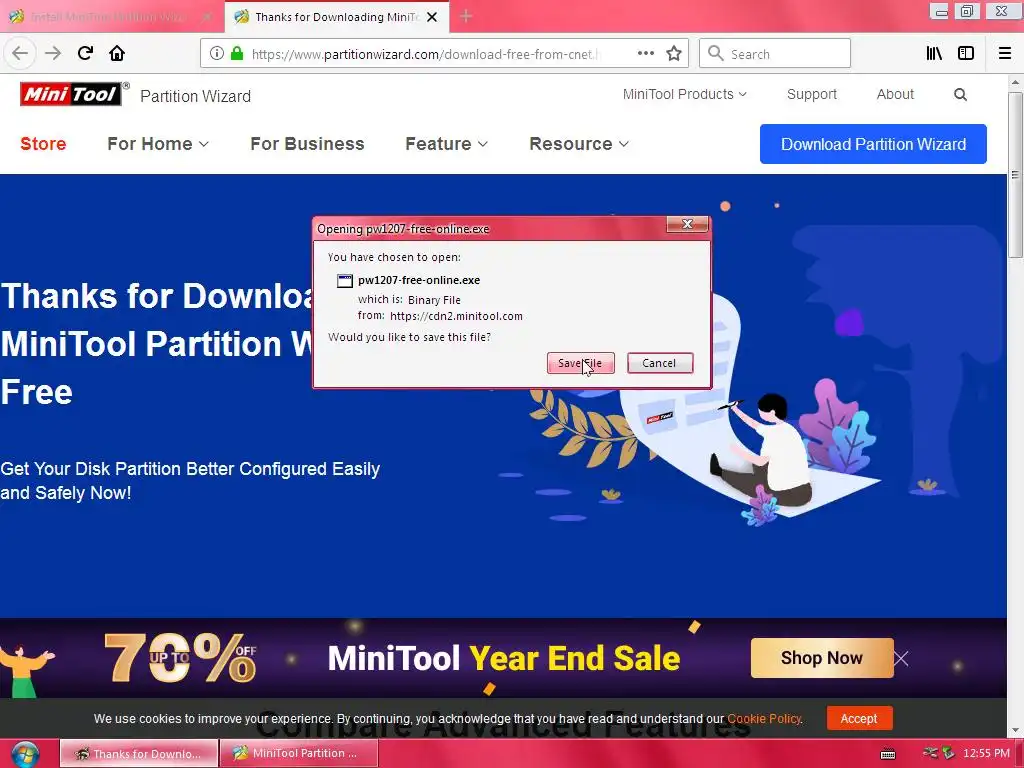Click the scrollbar up arrow
Image resolution: width=1024 pixels, height=768 pixels.
coord(1015,82)
